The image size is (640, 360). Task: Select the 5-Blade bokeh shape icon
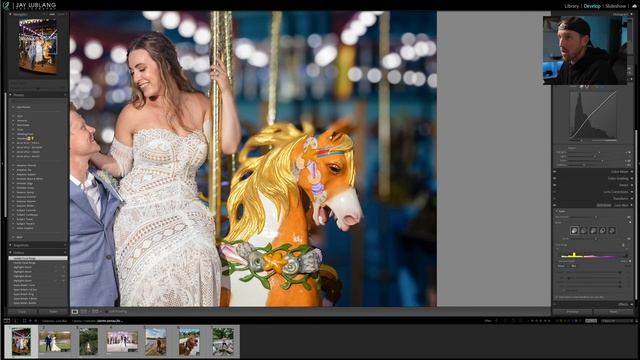click(593, 231)
